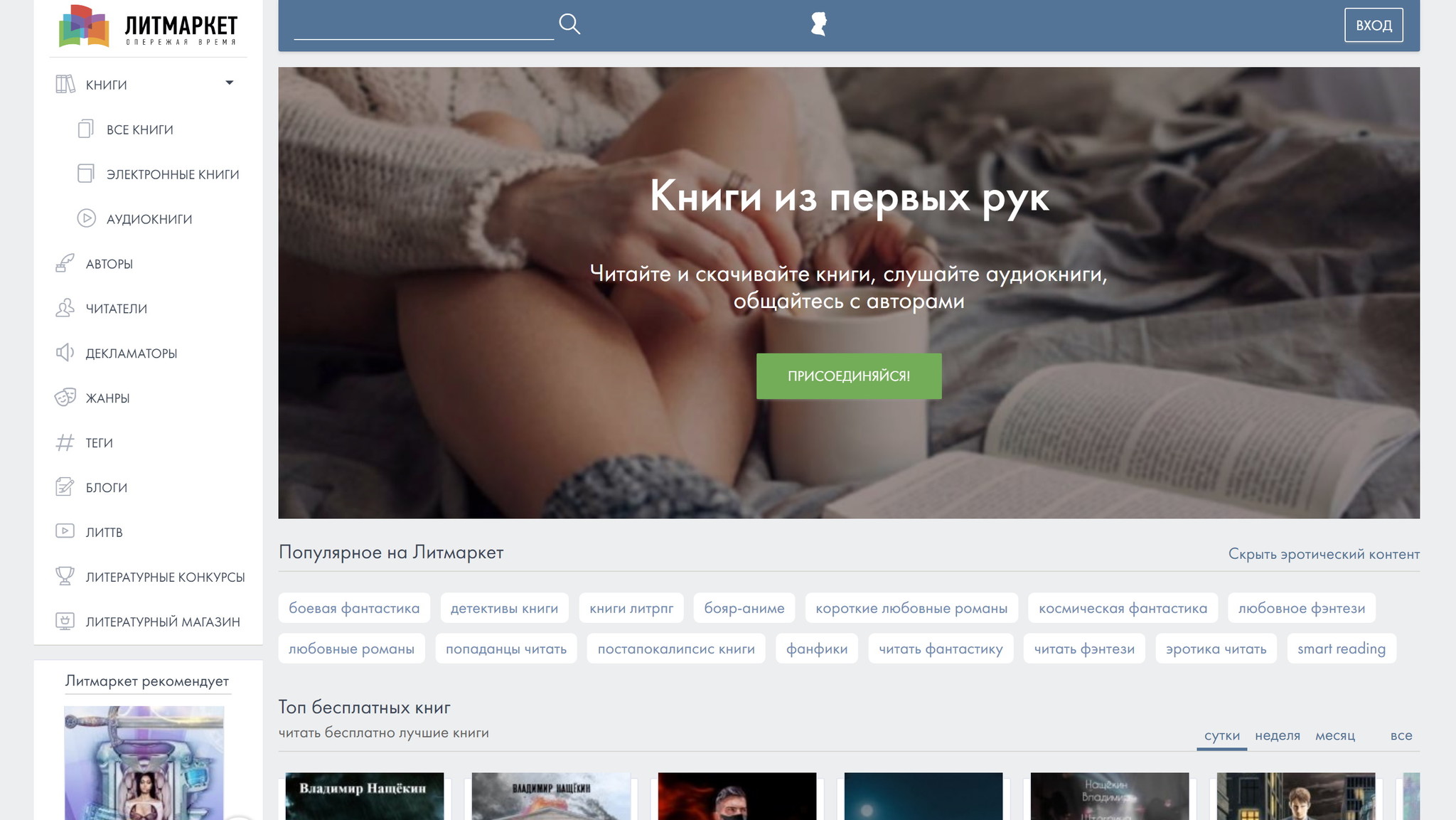Click the speaker icon beside ДЕКЛАМАТОРЫ
Image resolution: width=1456 pixels, height=820 pixels.
65,353
